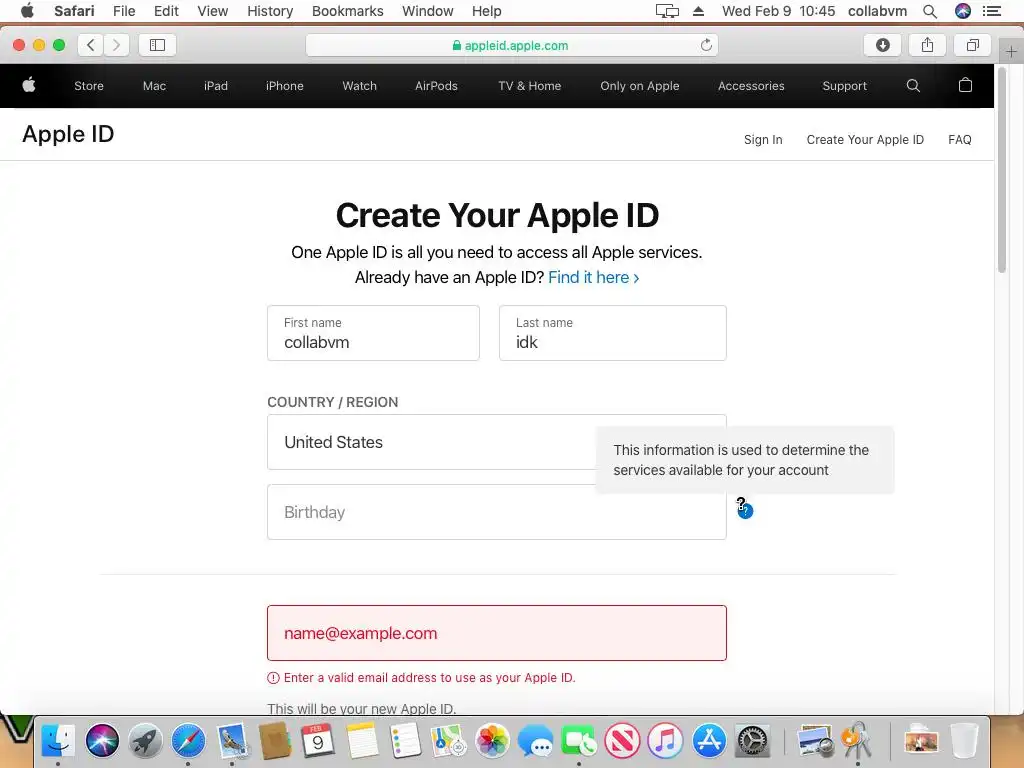
Task: Activate Siri from the menu bar
Action: [963, 11]
